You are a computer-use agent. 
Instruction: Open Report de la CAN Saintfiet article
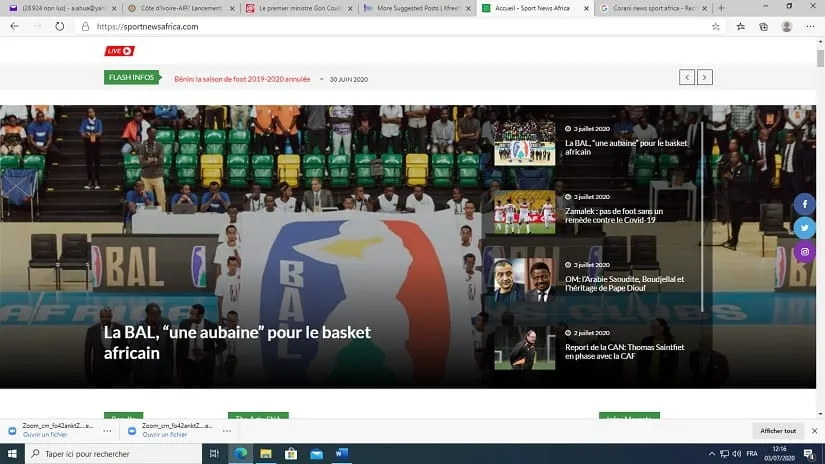click(625, 351)
